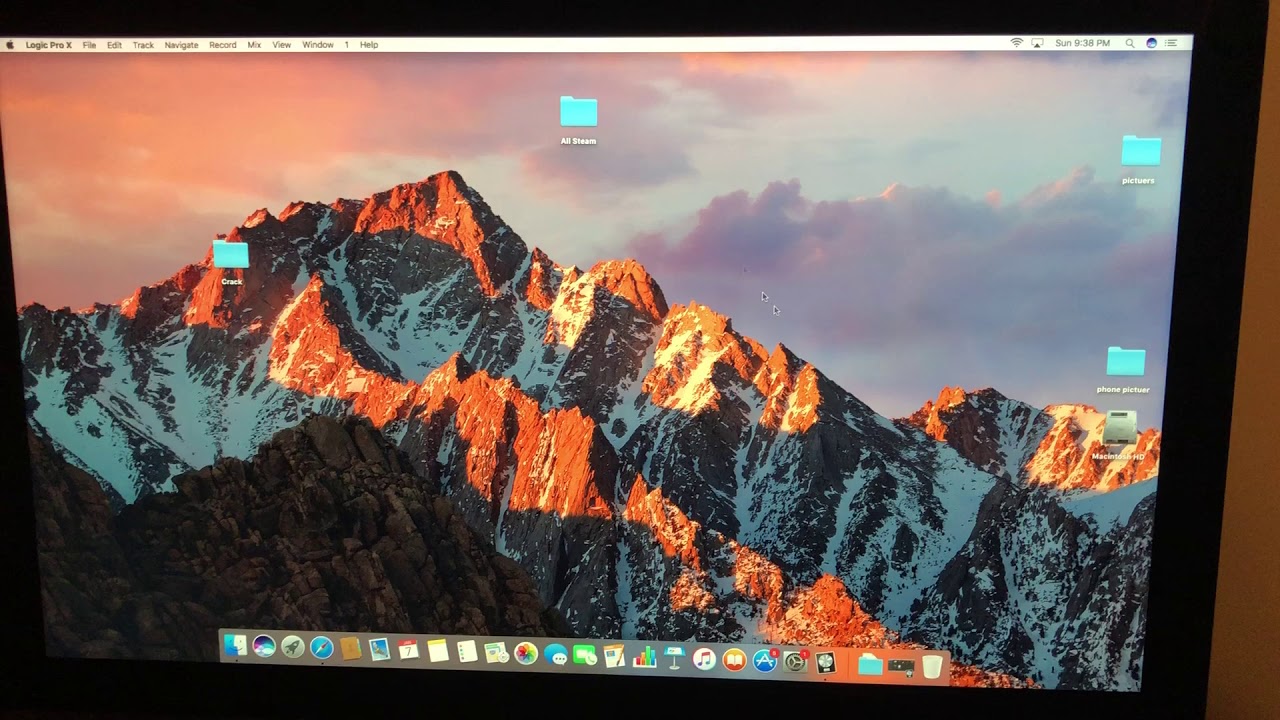Click the AirPlay display icon in menu bar
1280x720 pixels.
click(1037, 43)
